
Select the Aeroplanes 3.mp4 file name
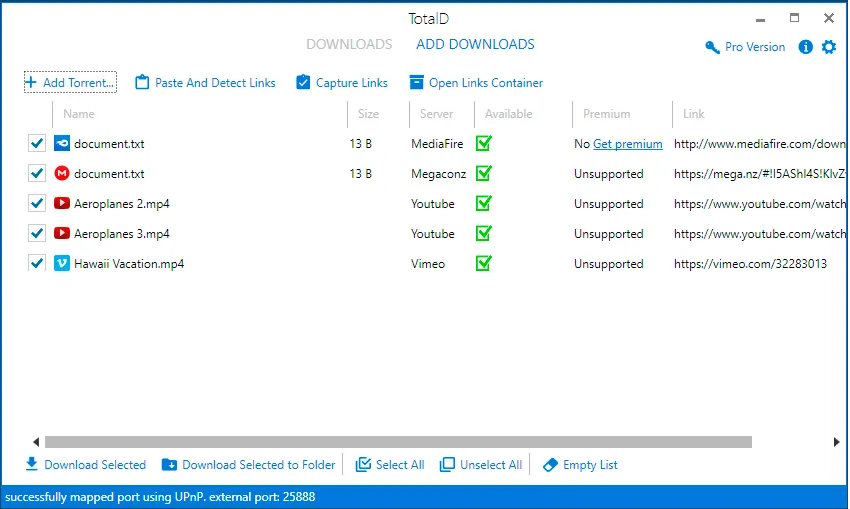[122, 234]
